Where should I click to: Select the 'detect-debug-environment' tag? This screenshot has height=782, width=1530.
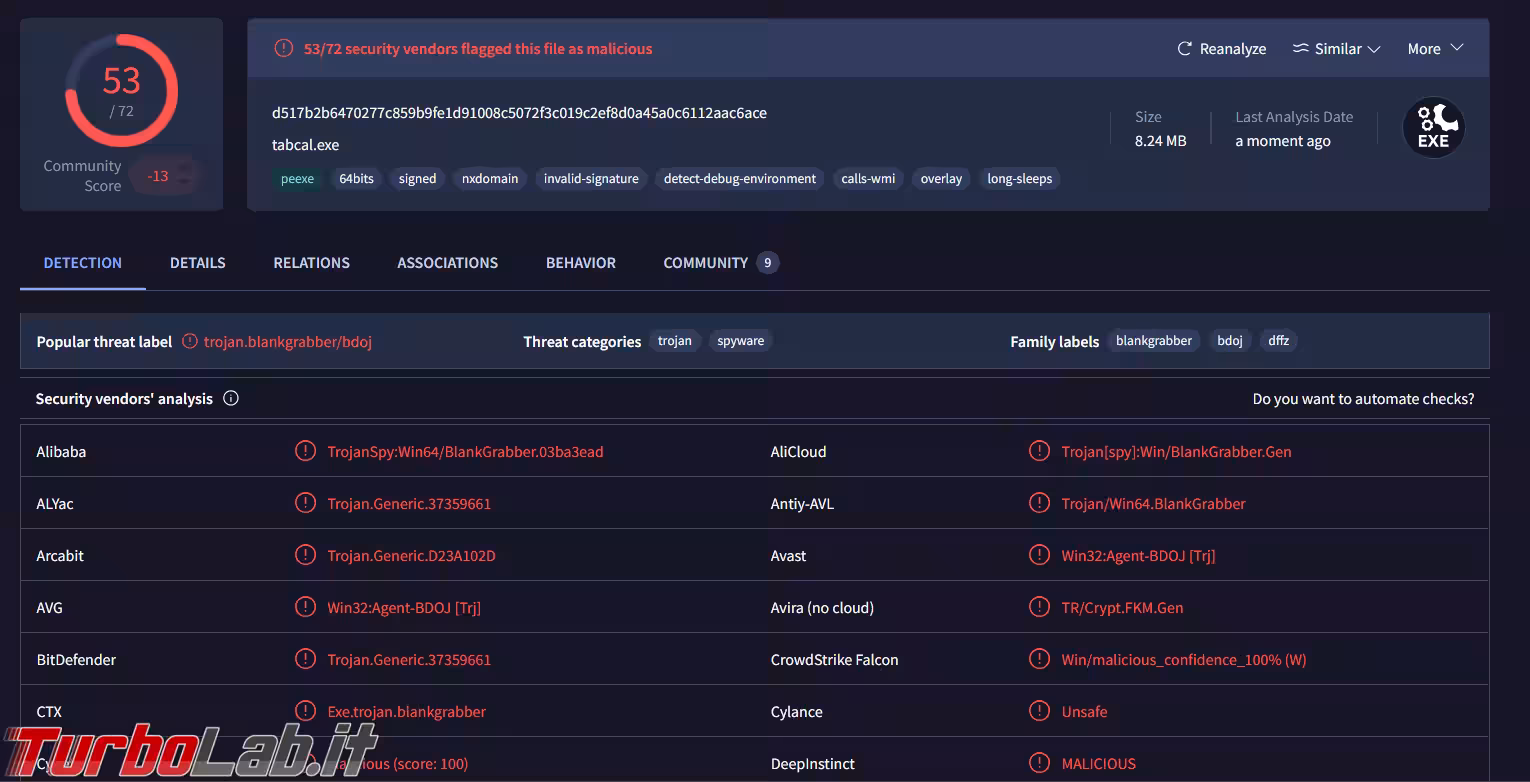coord(740,179)
